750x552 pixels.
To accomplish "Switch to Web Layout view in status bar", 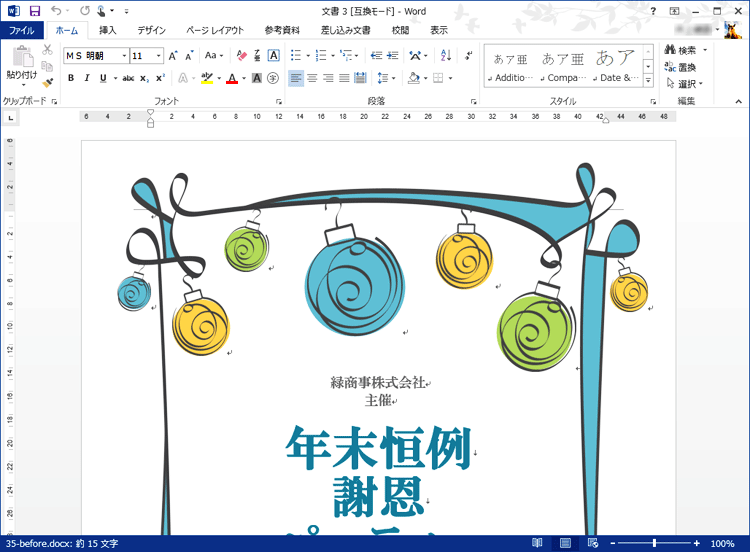I will click(x=593, y=543).
